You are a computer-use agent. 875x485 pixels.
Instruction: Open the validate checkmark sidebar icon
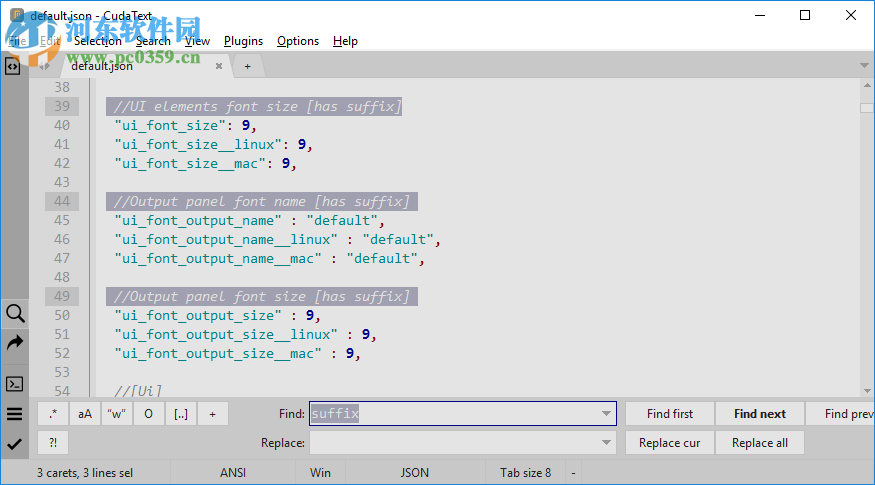coord(15,444)
